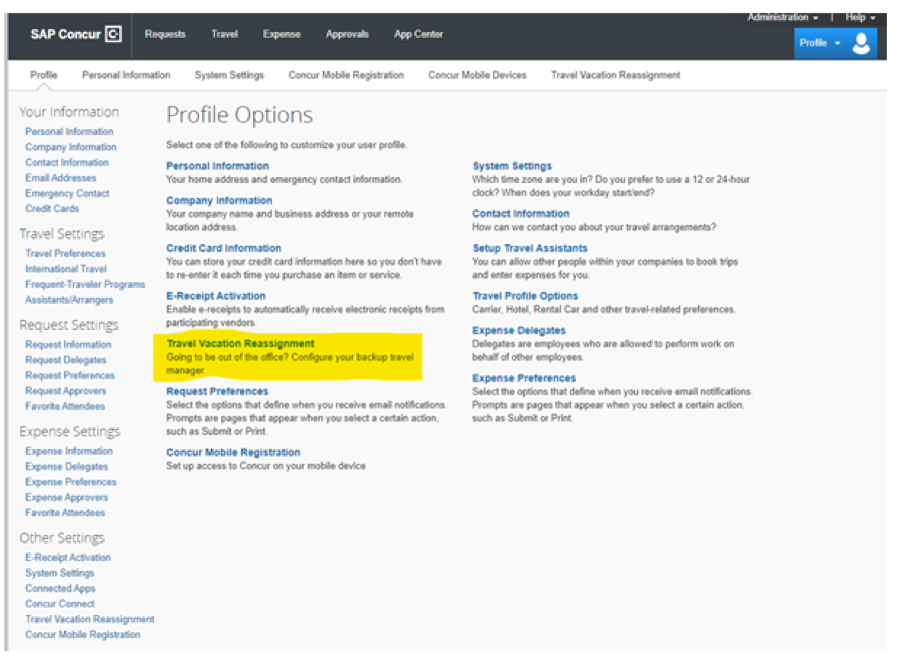Screen dimensions: 912x672
Task: Open the Travel Profile Options link
Action: (x=525, y=296)
